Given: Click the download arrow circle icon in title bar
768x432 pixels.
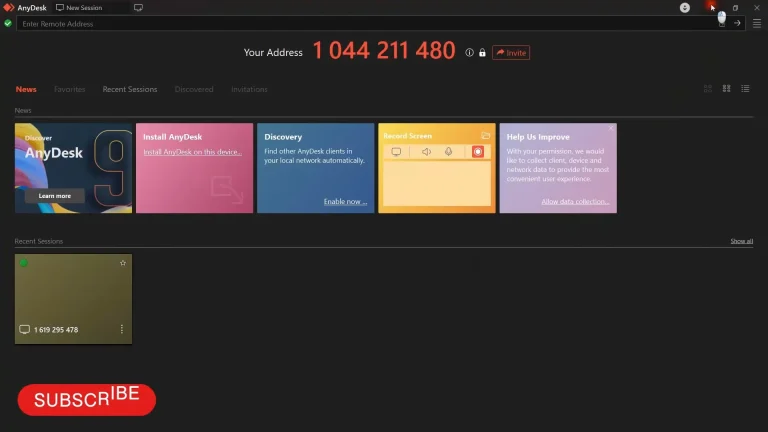Looking at the screenshot, I should point(685,7).
